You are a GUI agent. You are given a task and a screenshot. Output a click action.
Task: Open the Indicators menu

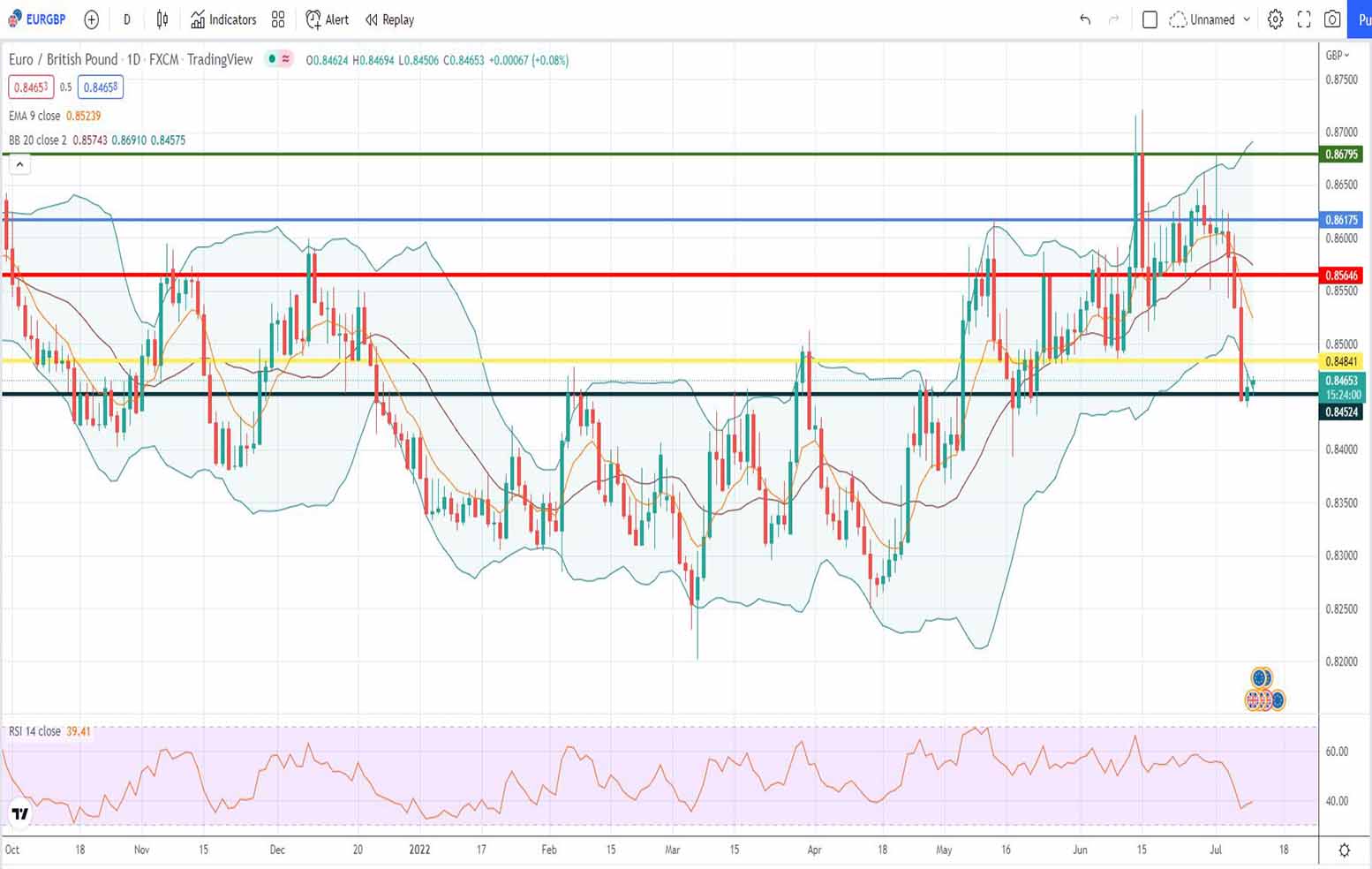(223, 19)
